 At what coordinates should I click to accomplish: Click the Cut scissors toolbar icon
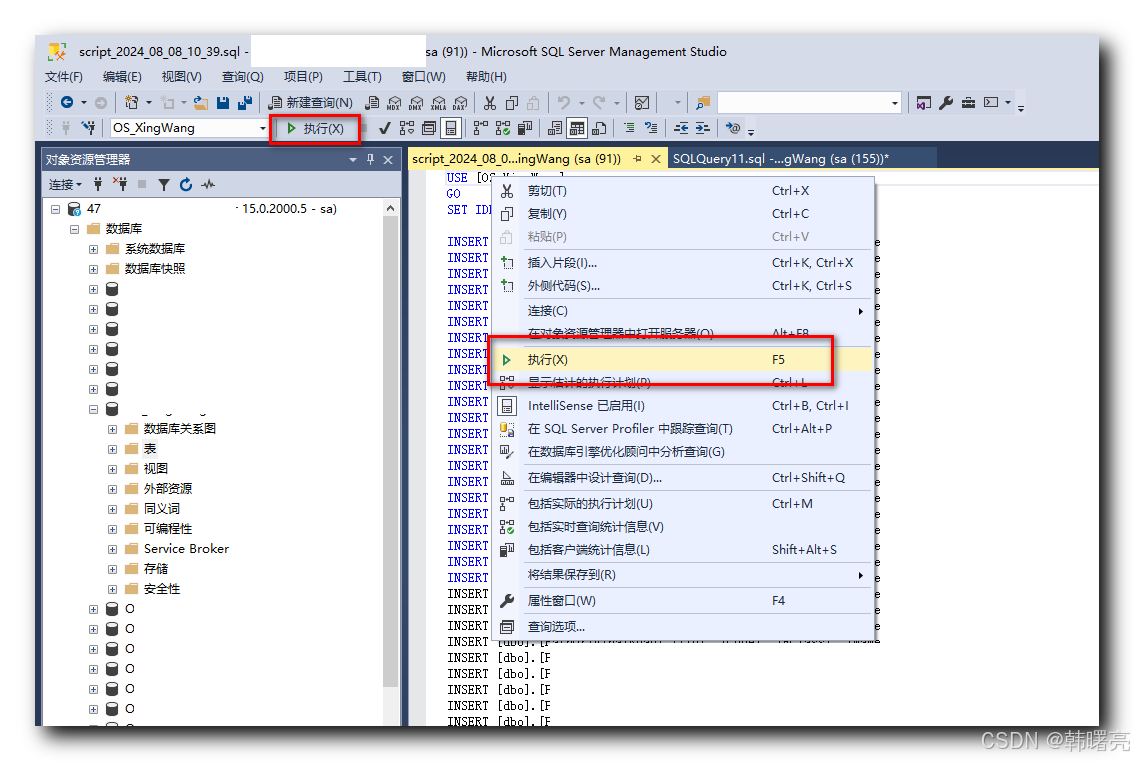click(x=490, y=103)
